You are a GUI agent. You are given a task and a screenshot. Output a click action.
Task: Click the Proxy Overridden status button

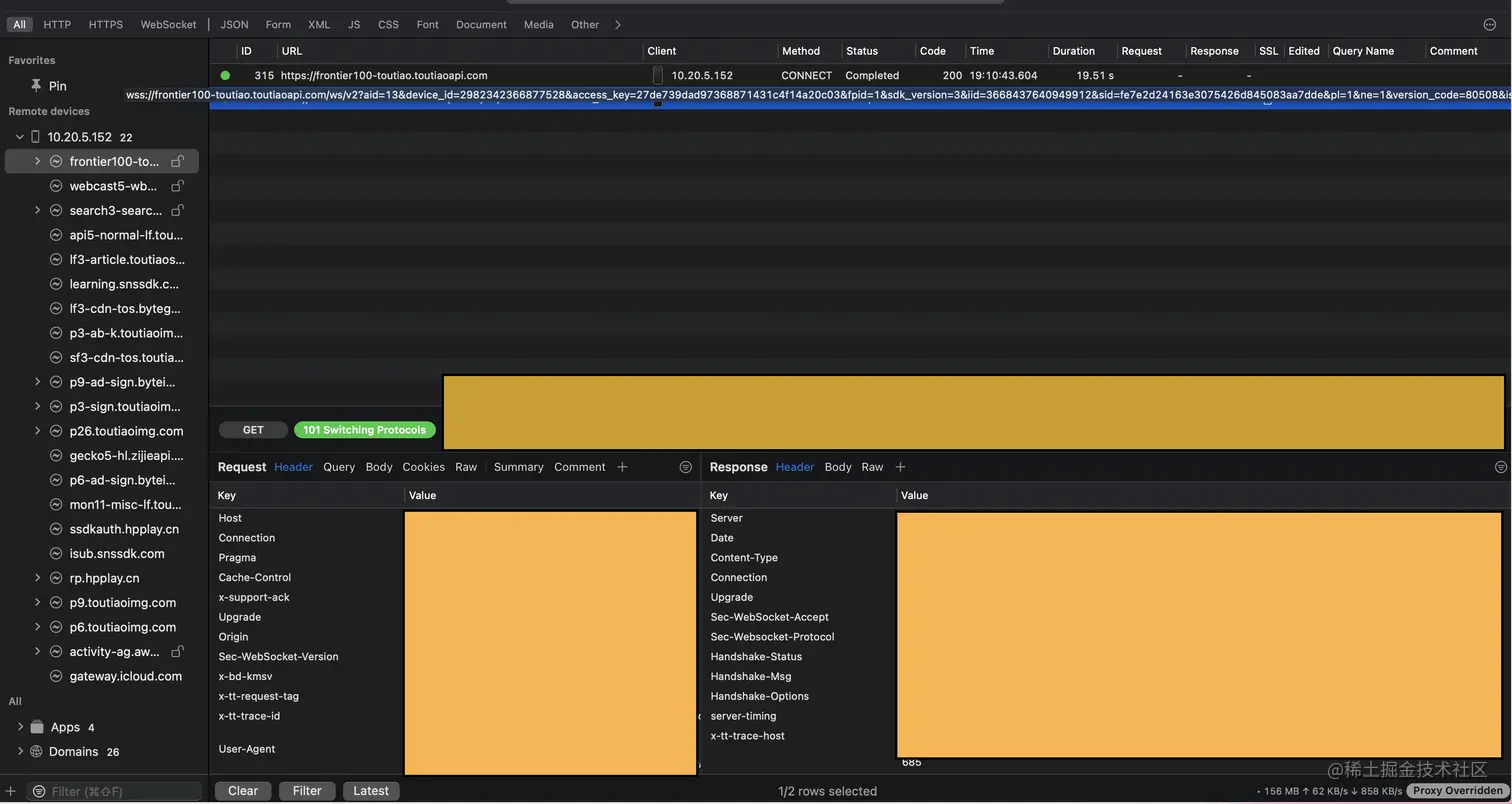(x=1457, y=791)
